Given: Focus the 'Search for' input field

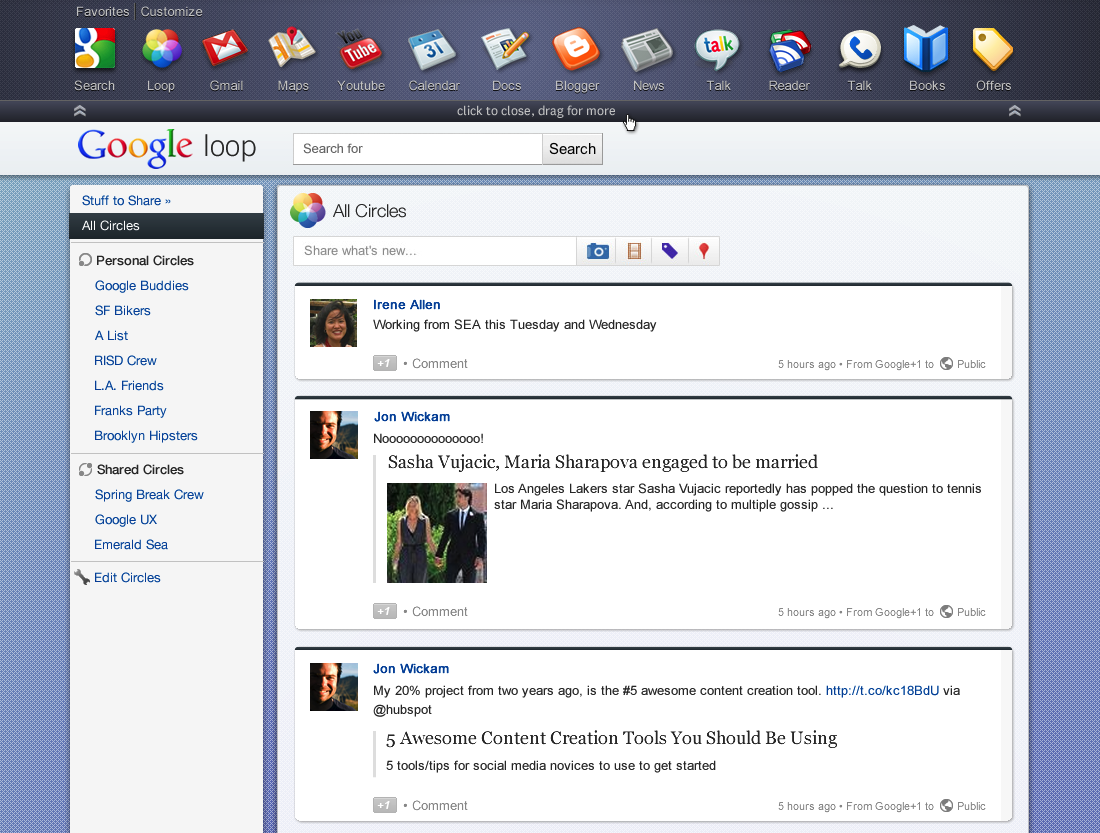Looking at the screenshot, I should click(x=417, y=149).
